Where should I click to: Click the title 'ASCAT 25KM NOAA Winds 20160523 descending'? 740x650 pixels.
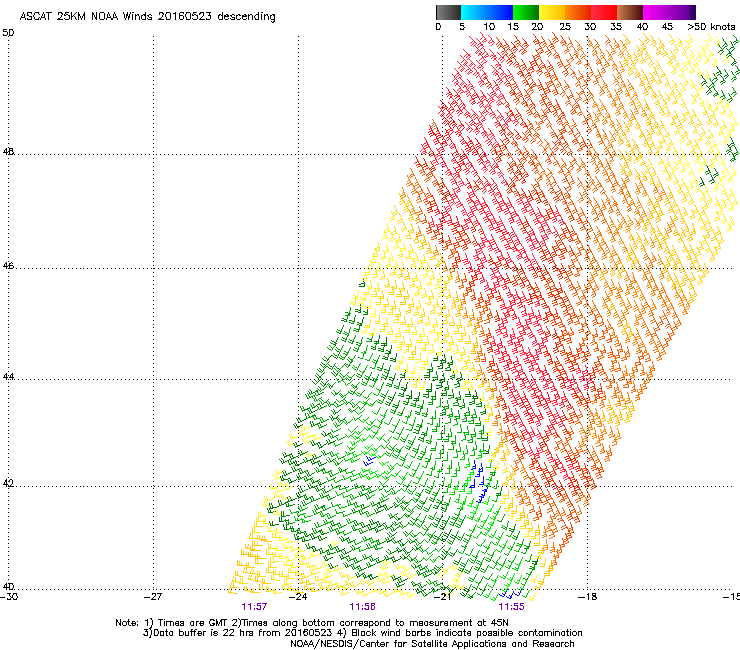click(147, 17)
